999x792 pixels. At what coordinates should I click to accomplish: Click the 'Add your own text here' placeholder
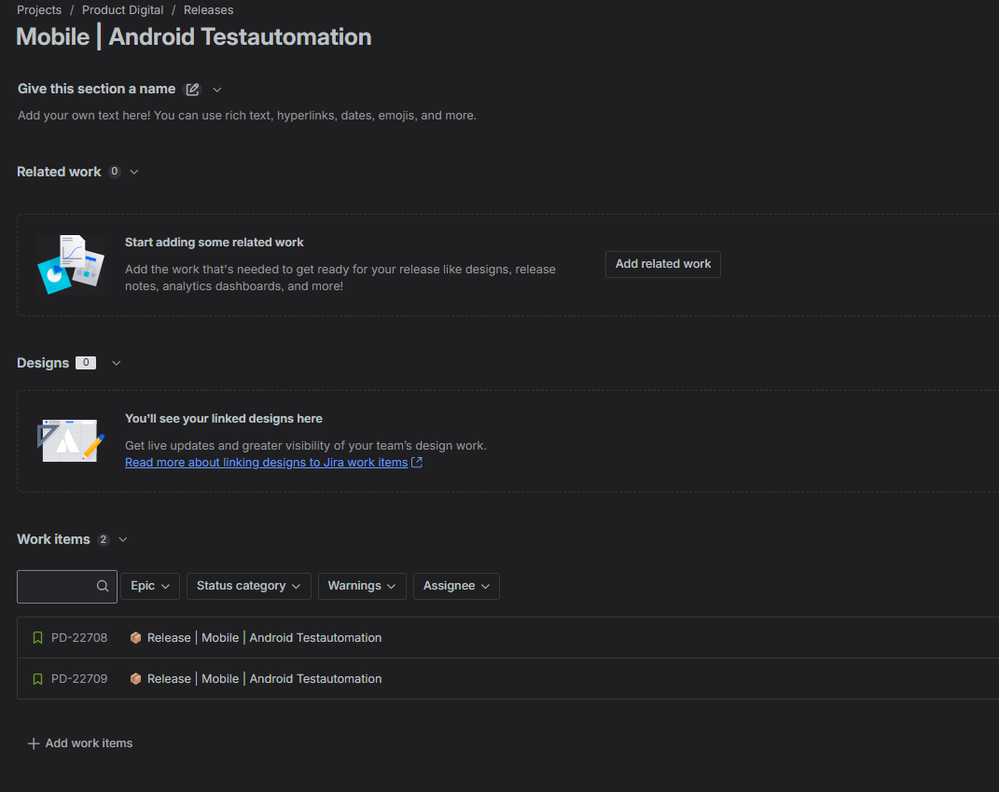coord(247,116)
